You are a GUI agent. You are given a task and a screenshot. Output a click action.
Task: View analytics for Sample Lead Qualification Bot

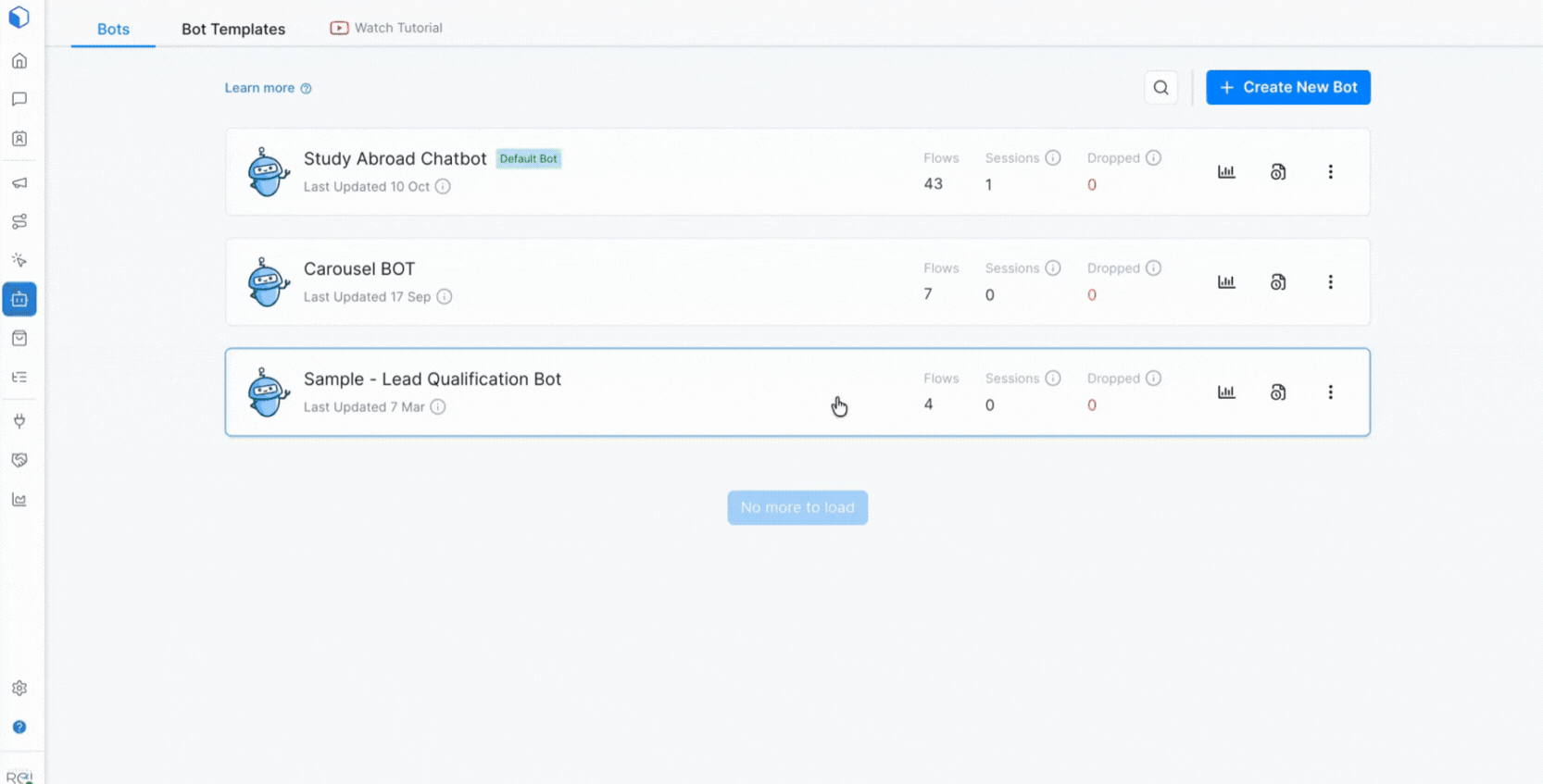click(x=1226, y=392)
